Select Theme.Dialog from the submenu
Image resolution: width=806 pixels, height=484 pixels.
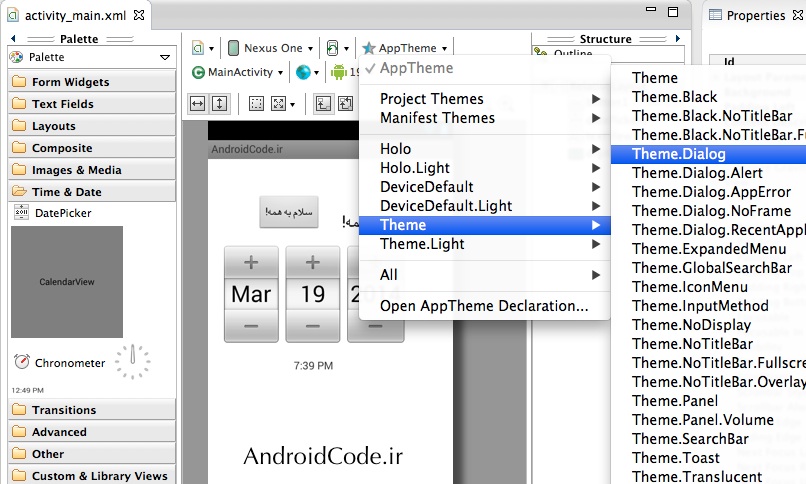click(x=679, y=154)
